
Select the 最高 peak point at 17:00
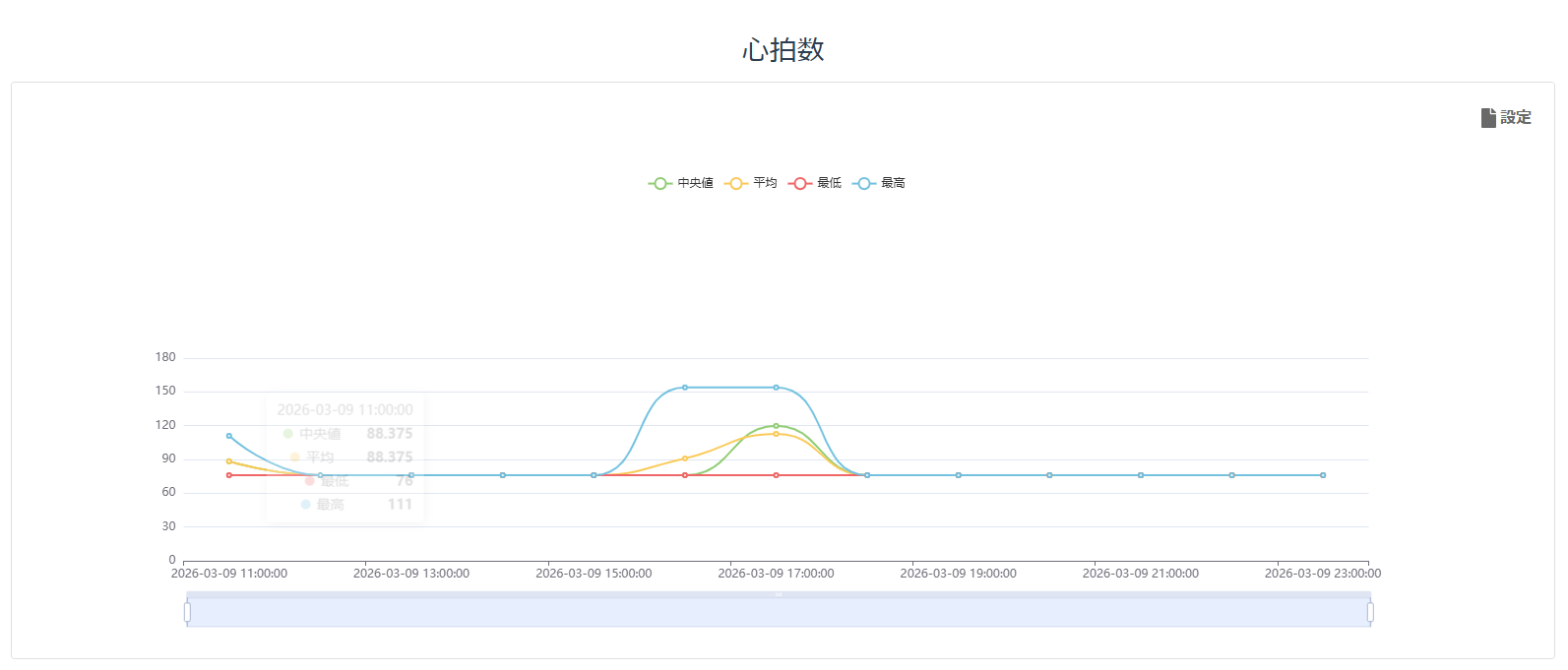(776, 388)
